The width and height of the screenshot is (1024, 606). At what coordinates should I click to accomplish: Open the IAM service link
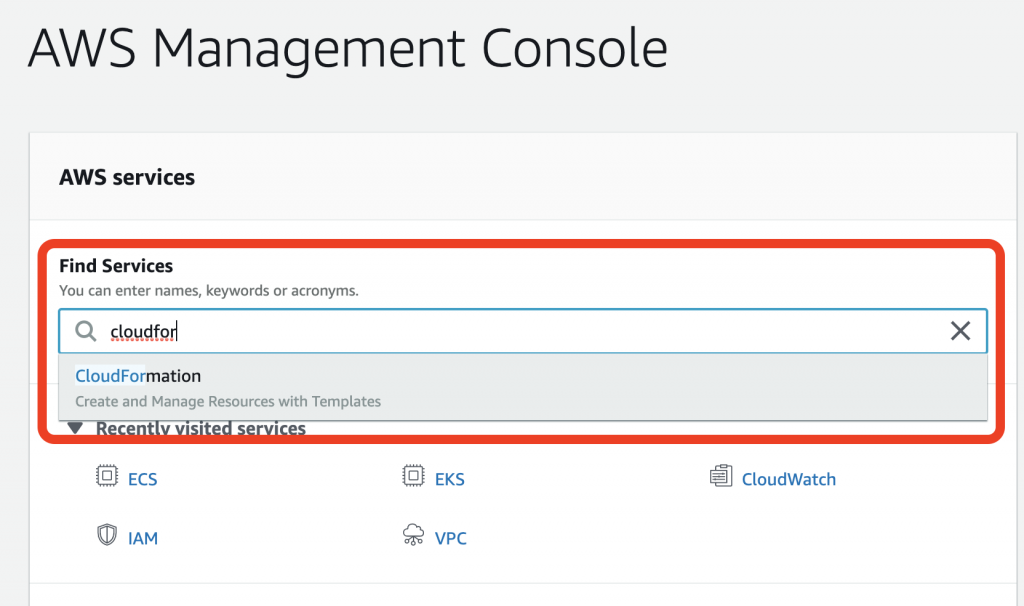[x=142, y=538]
